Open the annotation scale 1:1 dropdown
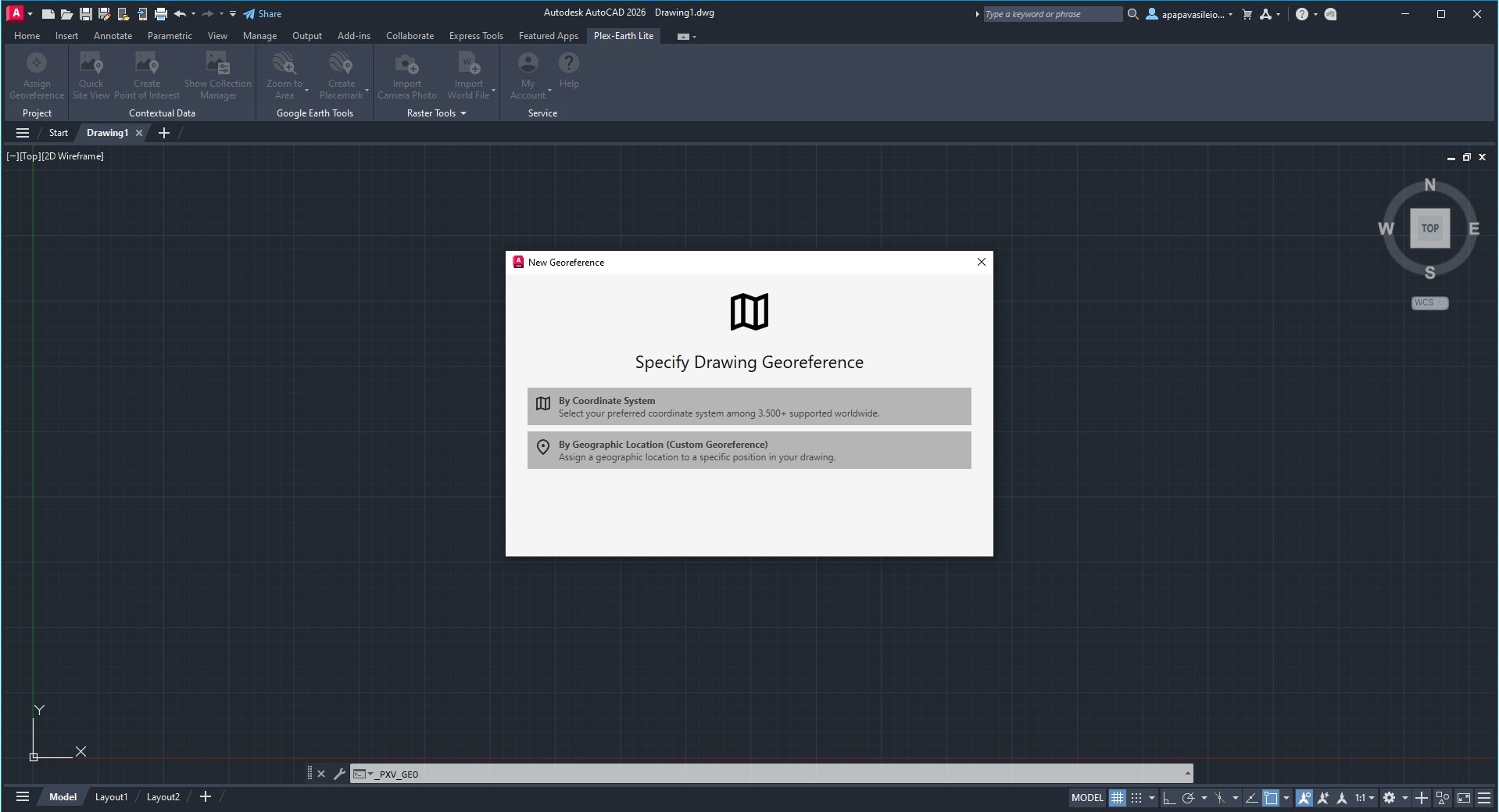Screen dimensions: 1499x812 point(1365,798)
